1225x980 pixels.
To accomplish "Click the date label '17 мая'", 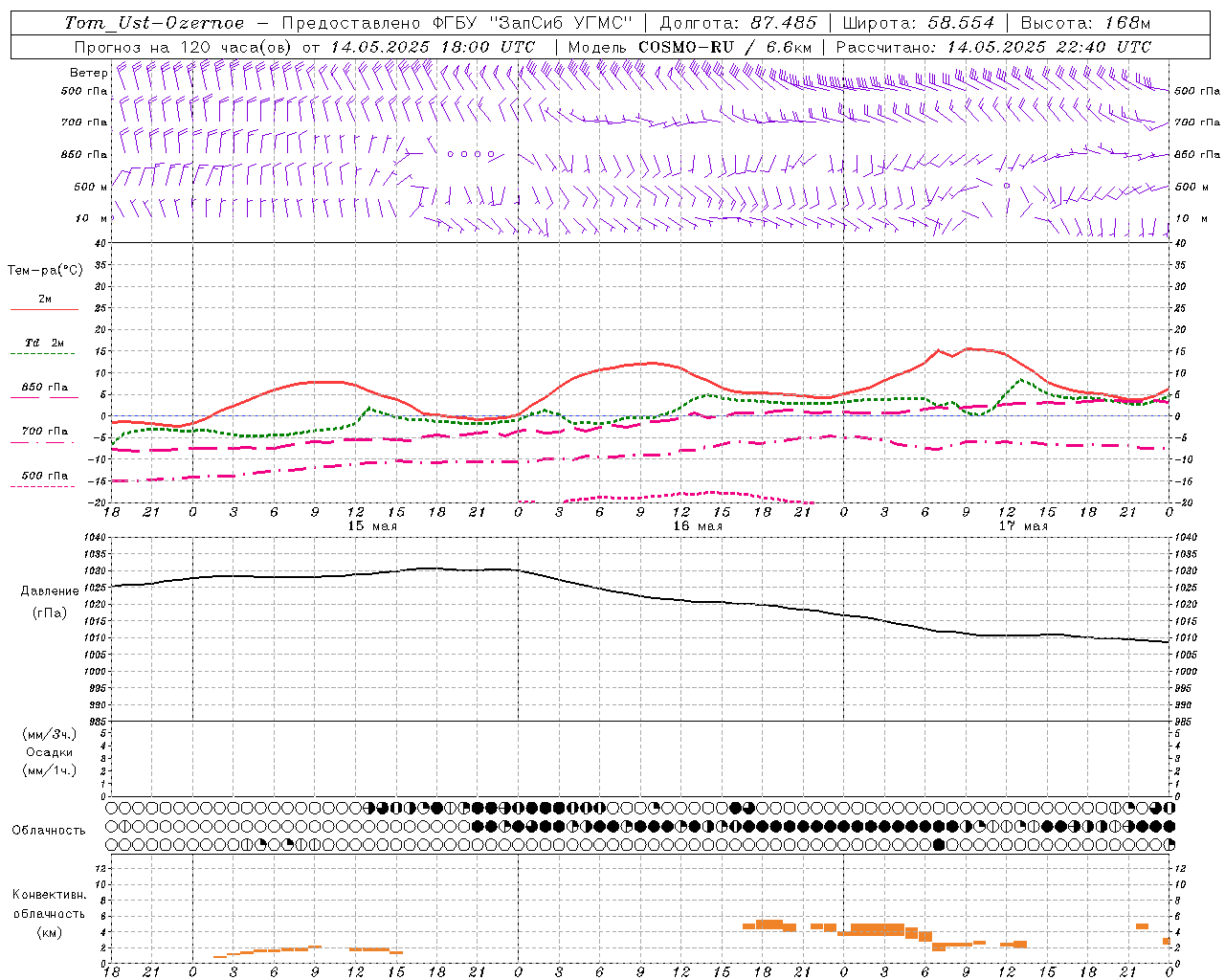I will 1023,526.
